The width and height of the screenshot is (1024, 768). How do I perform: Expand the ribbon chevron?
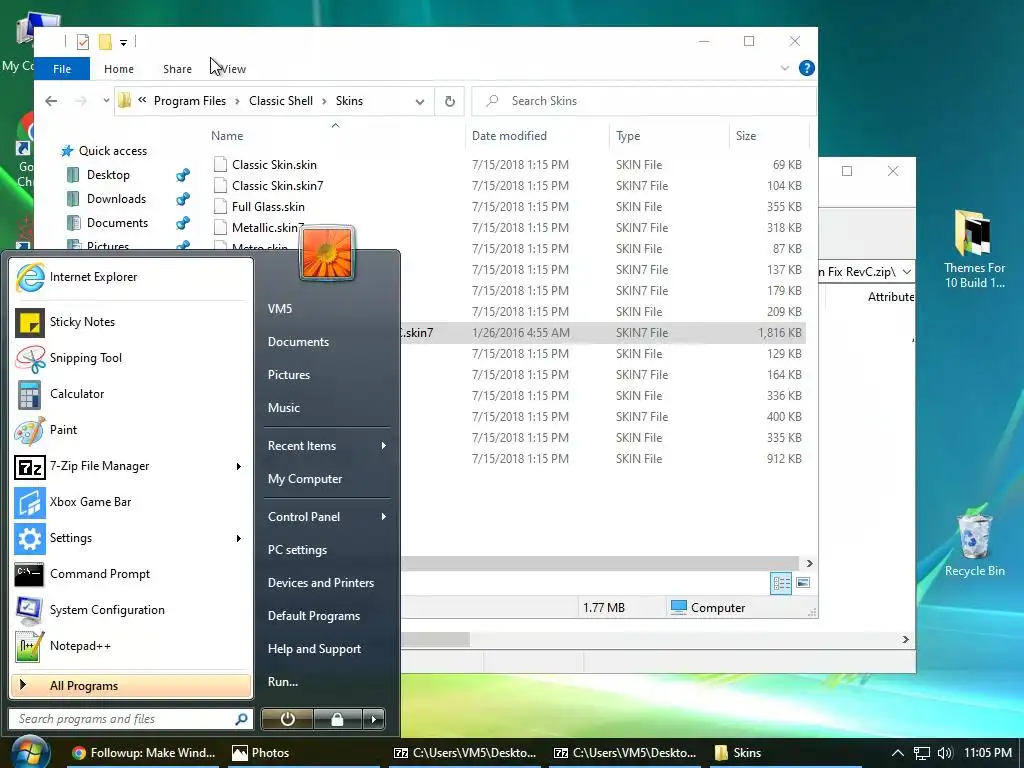coord(784,68)
